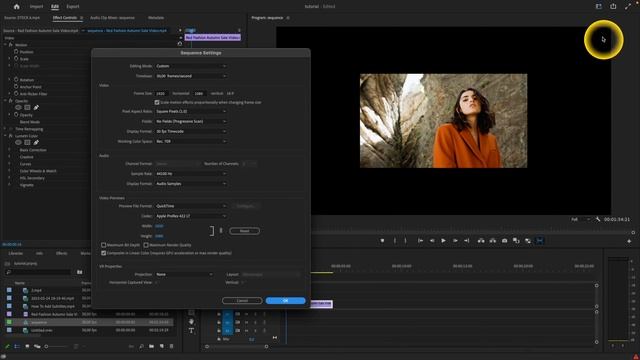Click Go to Out point button
This screenshot has width=640, height=360.
(467, 241)
